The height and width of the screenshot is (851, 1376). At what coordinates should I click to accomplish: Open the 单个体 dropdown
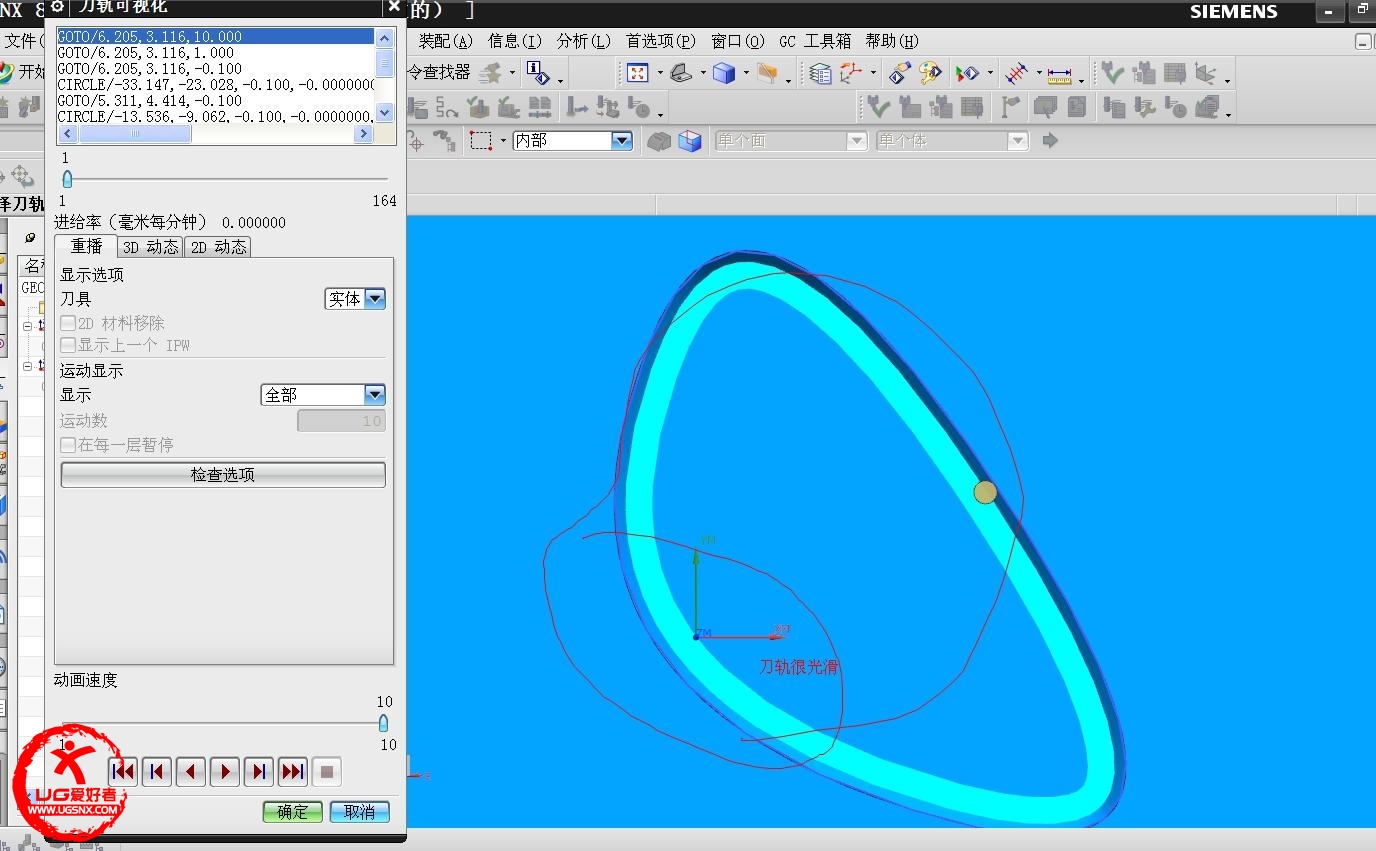click(952, 141)
